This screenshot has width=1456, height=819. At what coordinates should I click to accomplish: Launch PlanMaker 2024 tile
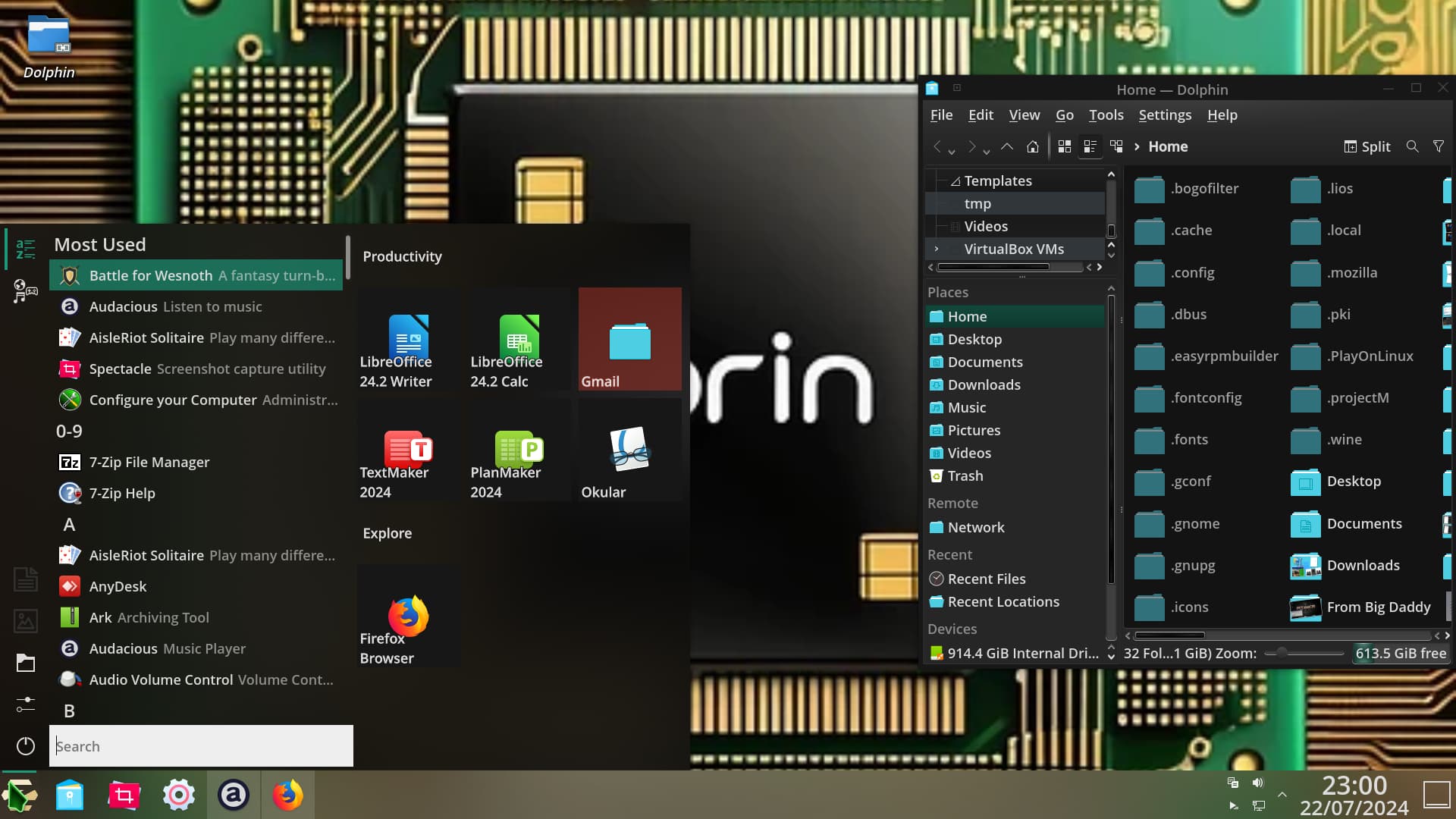(519, 450)
